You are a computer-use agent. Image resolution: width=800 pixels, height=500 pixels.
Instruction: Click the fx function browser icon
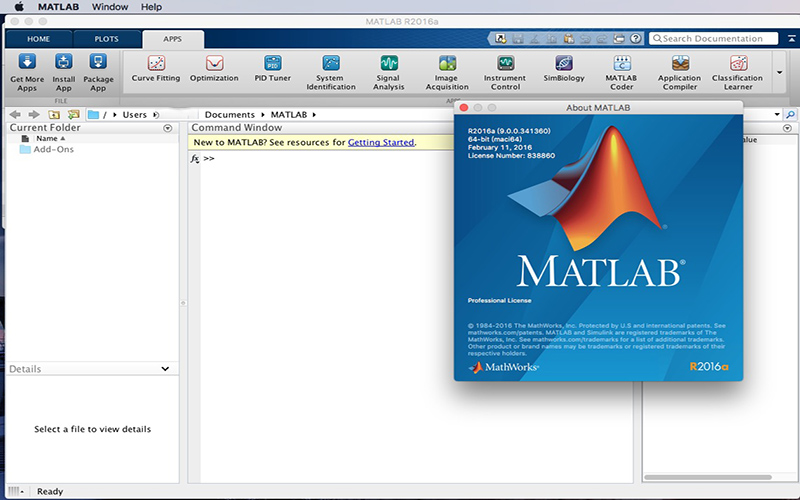pos(195,159)
